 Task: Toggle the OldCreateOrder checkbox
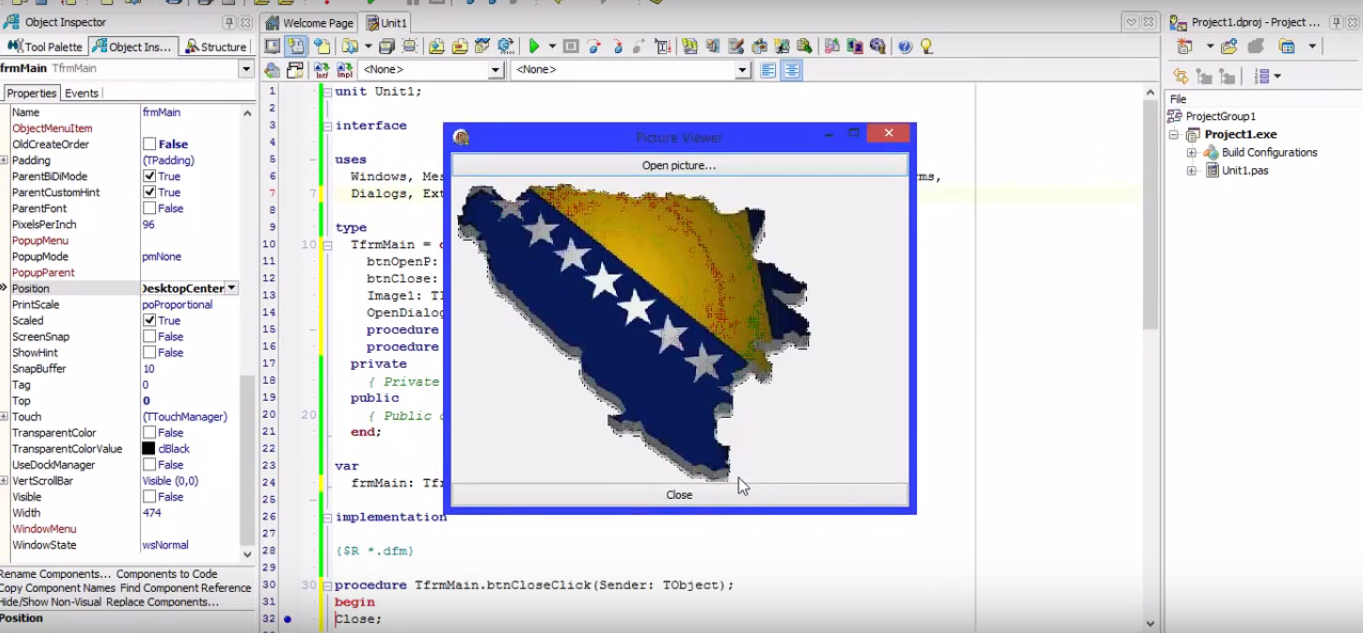(149, 144)
